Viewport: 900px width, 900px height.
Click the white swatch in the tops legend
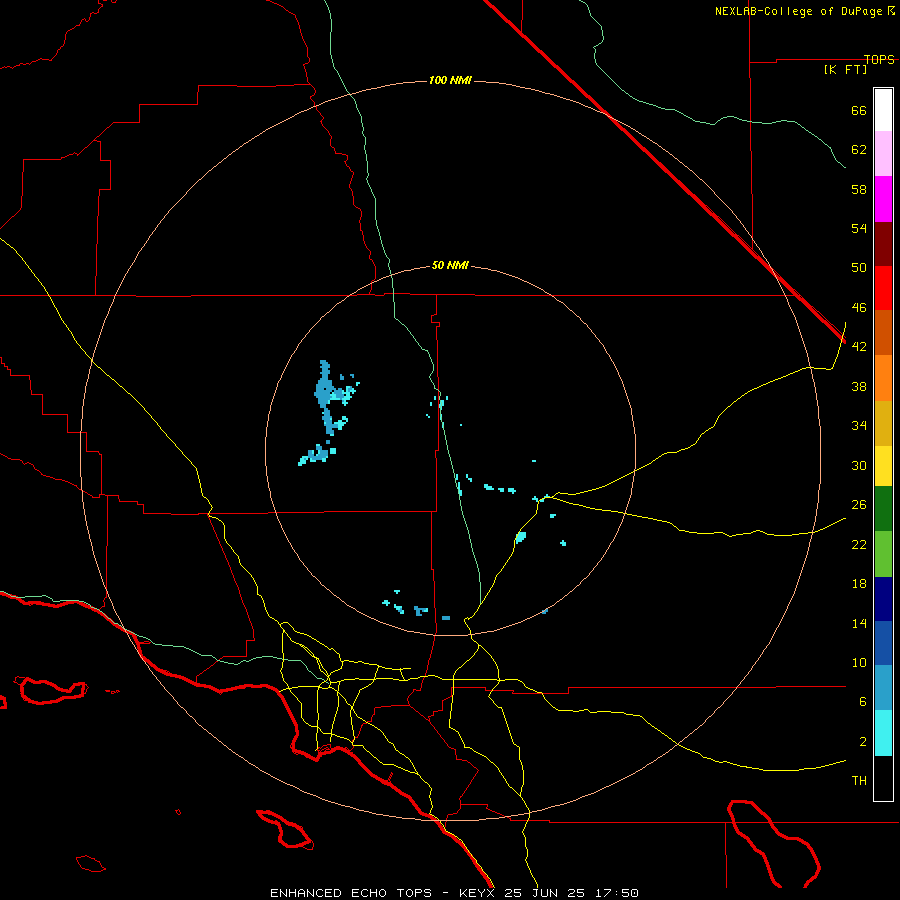[883, 110]
